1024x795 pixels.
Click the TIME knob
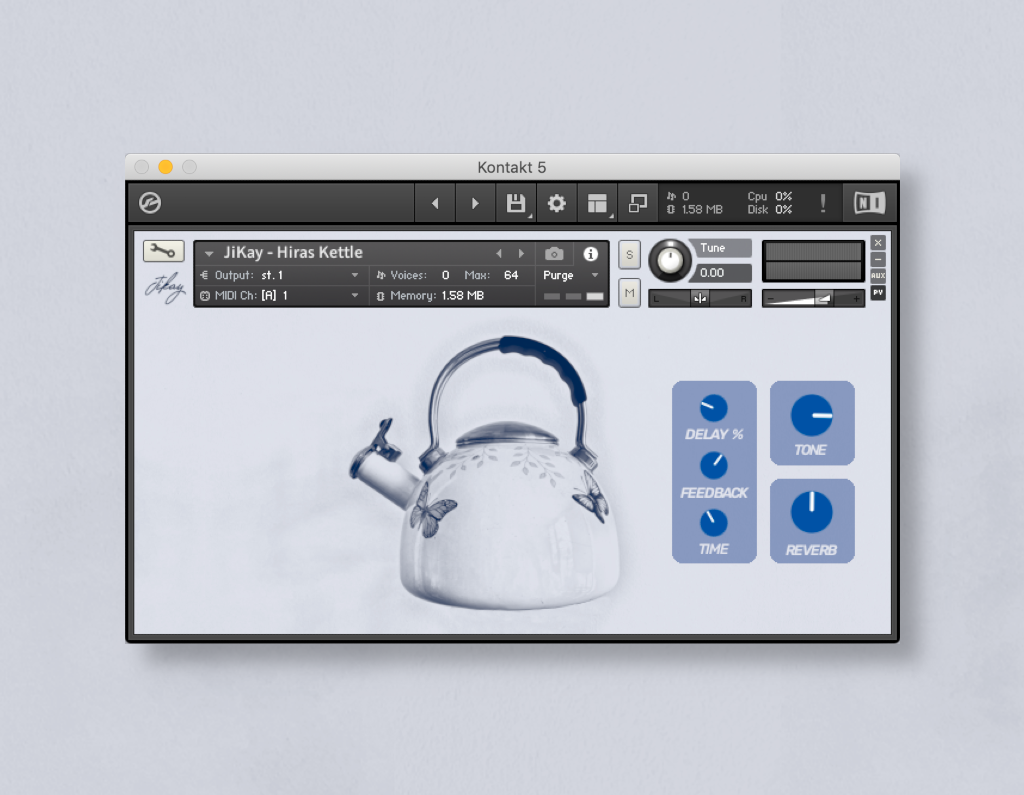point(714,523)
